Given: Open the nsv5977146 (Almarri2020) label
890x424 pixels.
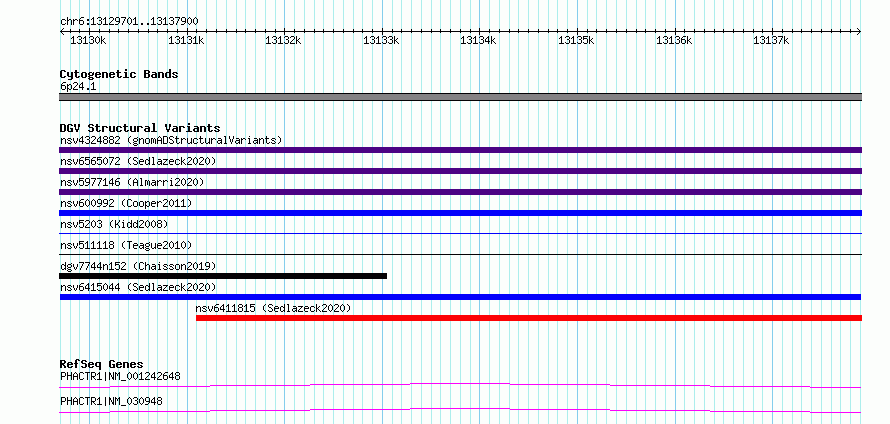Looking at the screenshot, I should [x=132, y=182].
